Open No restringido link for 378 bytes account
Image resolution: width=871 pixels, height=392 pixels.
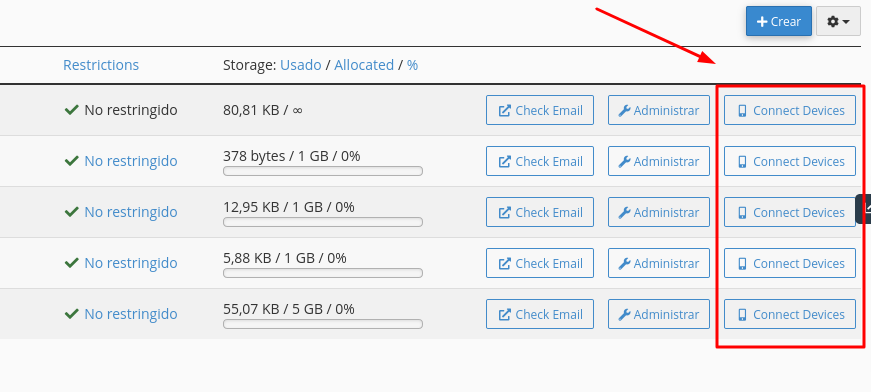pos(131,161)
